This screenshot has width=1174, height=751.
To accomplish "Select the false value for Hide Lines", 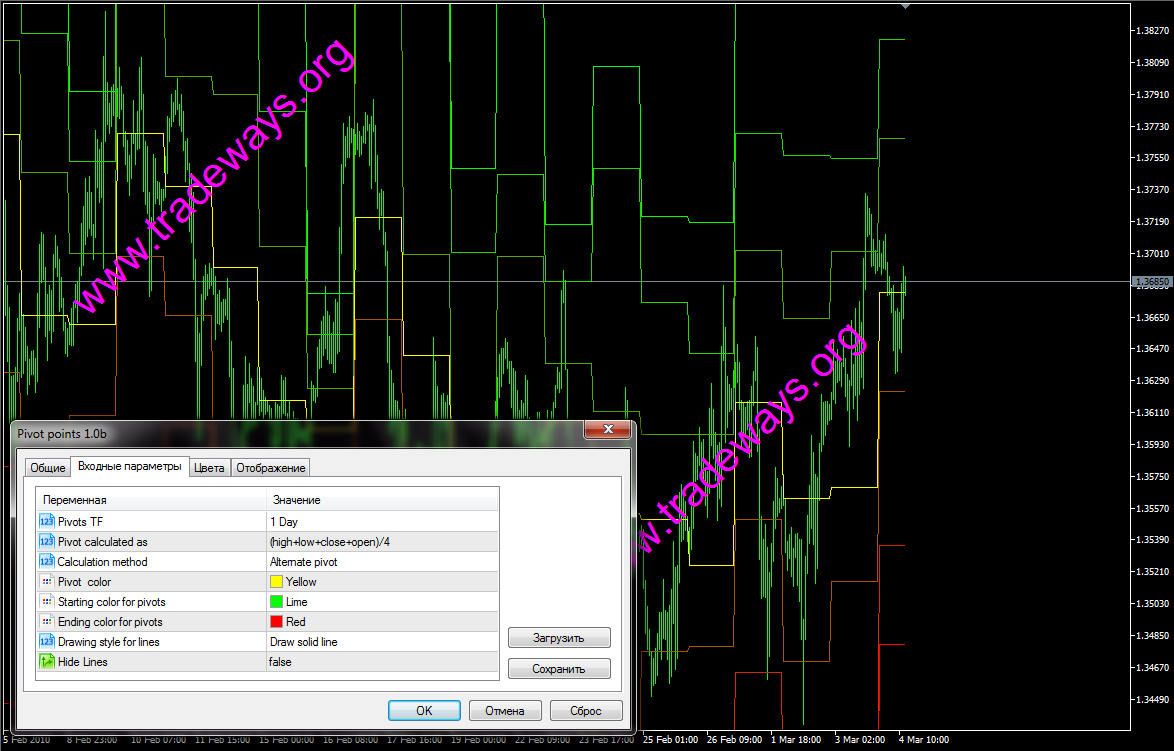I will 383,662.
